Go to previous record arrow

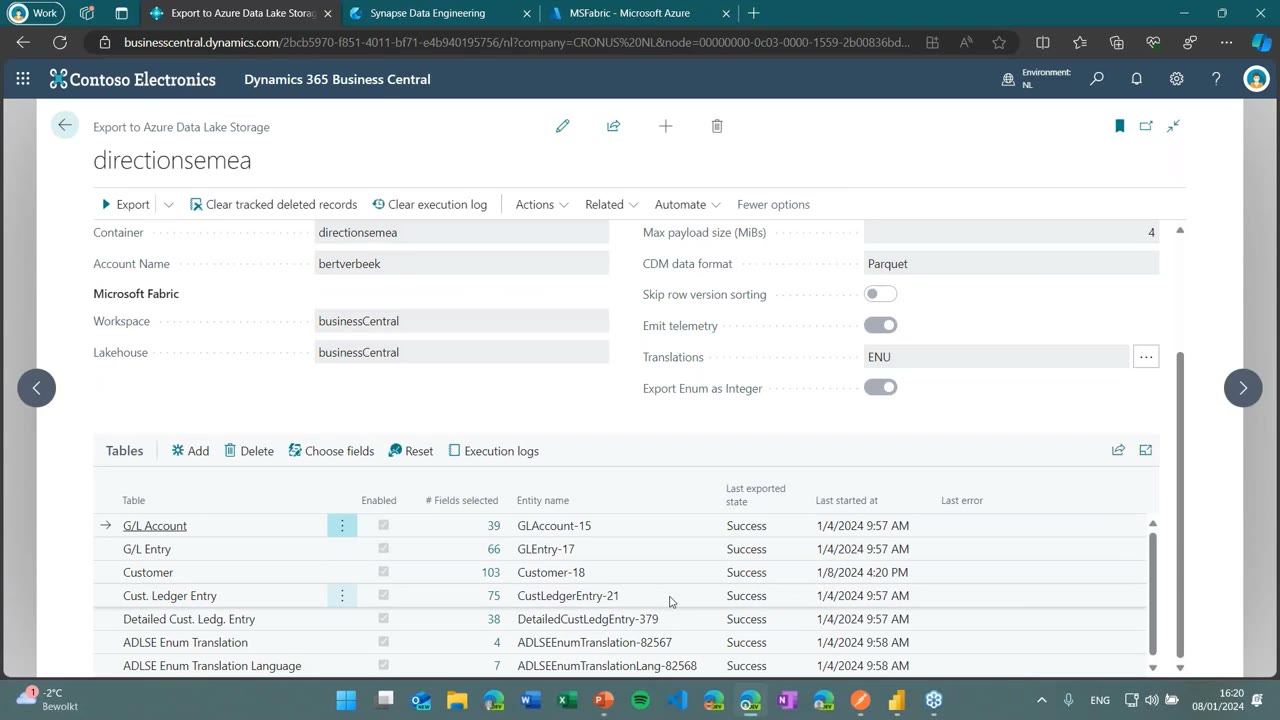point(37,388)
